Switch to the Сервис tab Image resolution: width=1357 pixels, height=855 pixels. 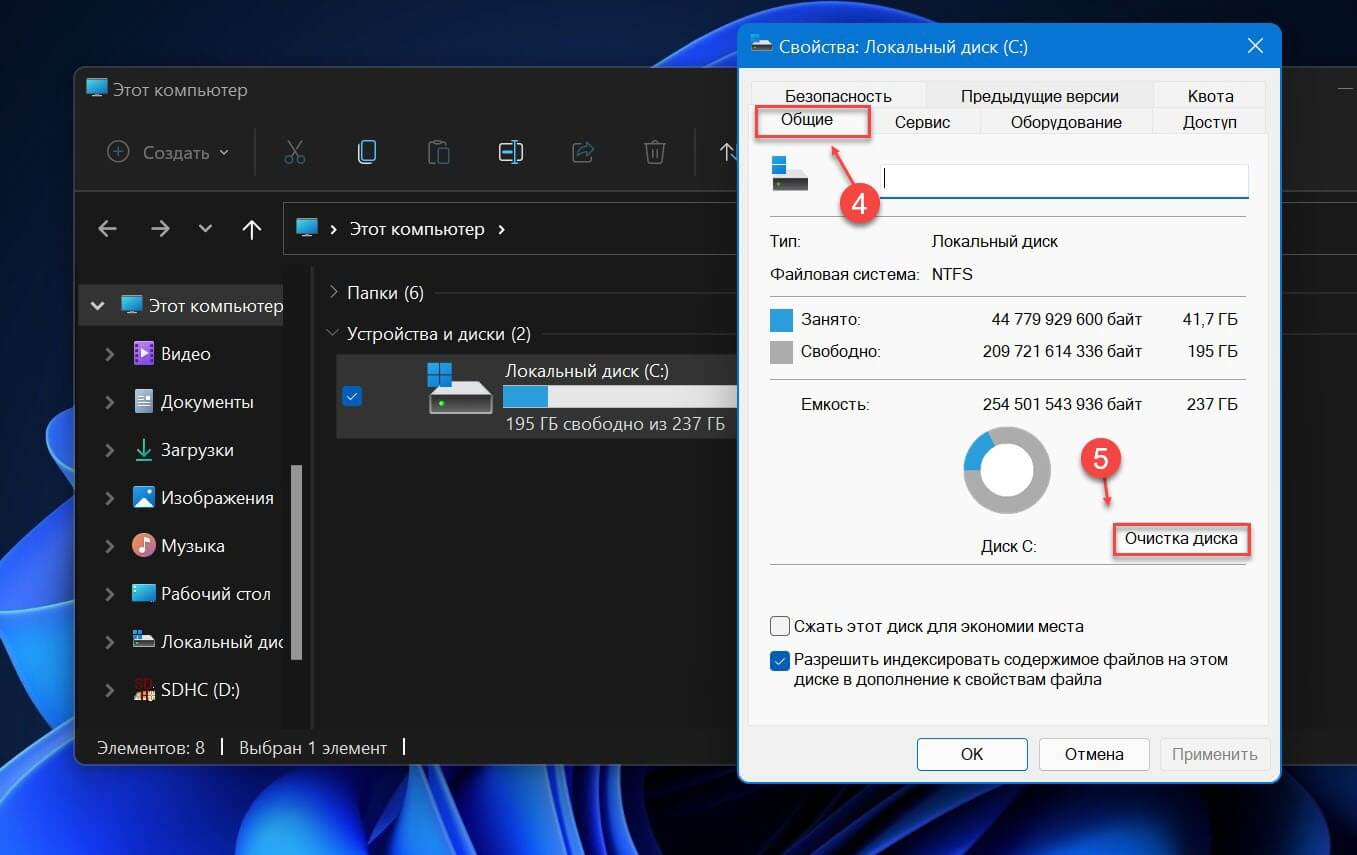tap(922, 122)
